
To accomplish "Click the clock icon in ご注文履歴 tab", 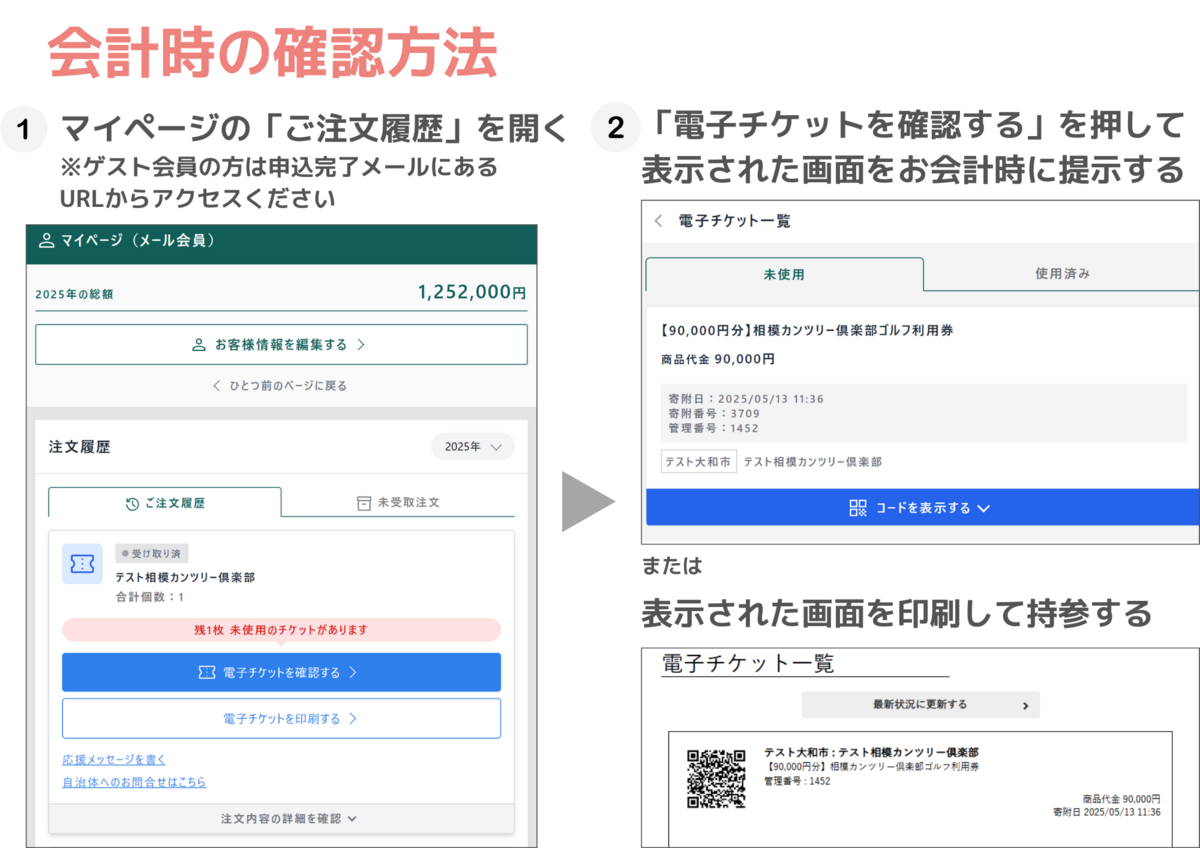I will [132, 503].
